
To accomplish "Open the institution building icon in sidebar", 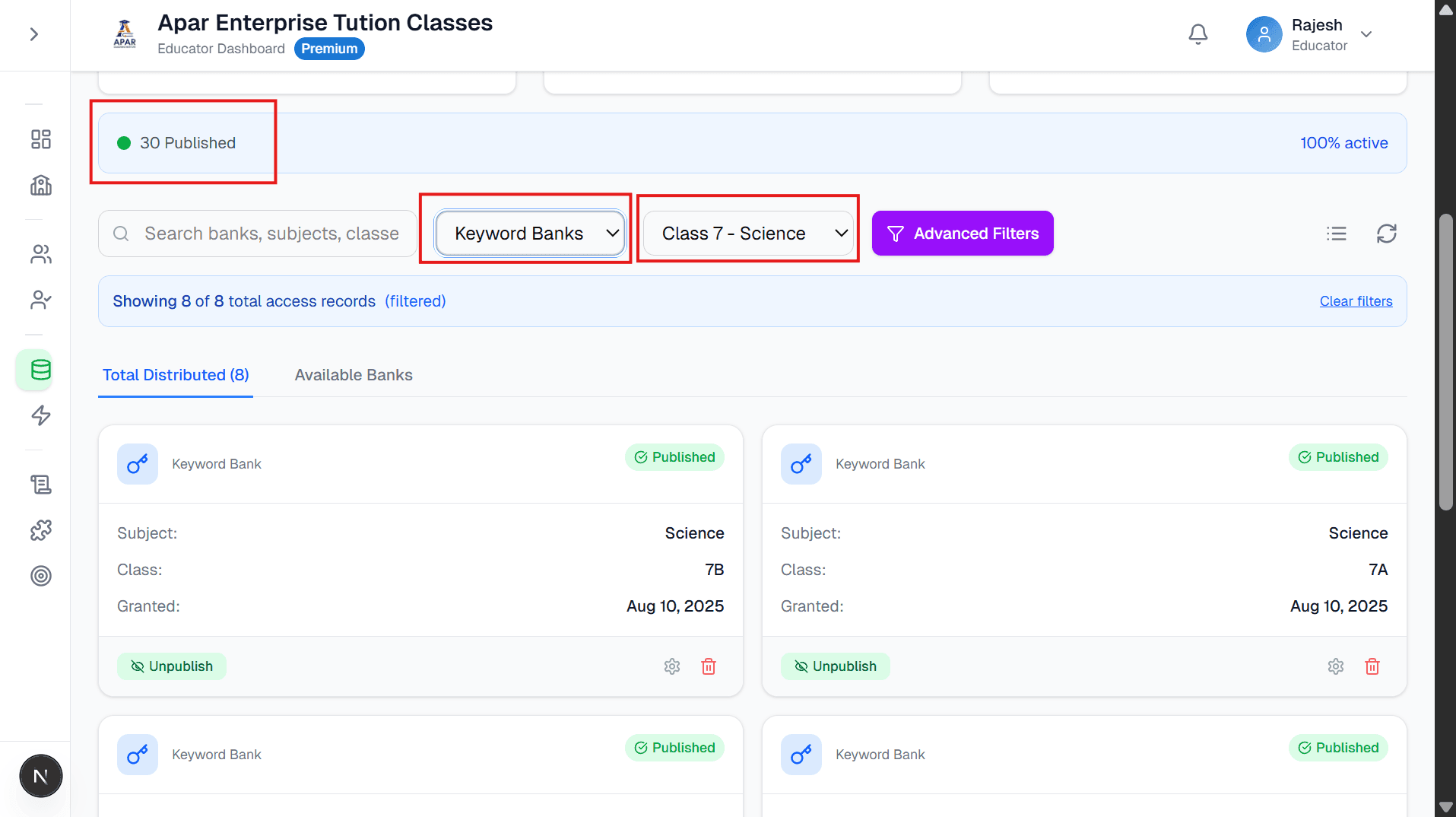I will [41, 185].
